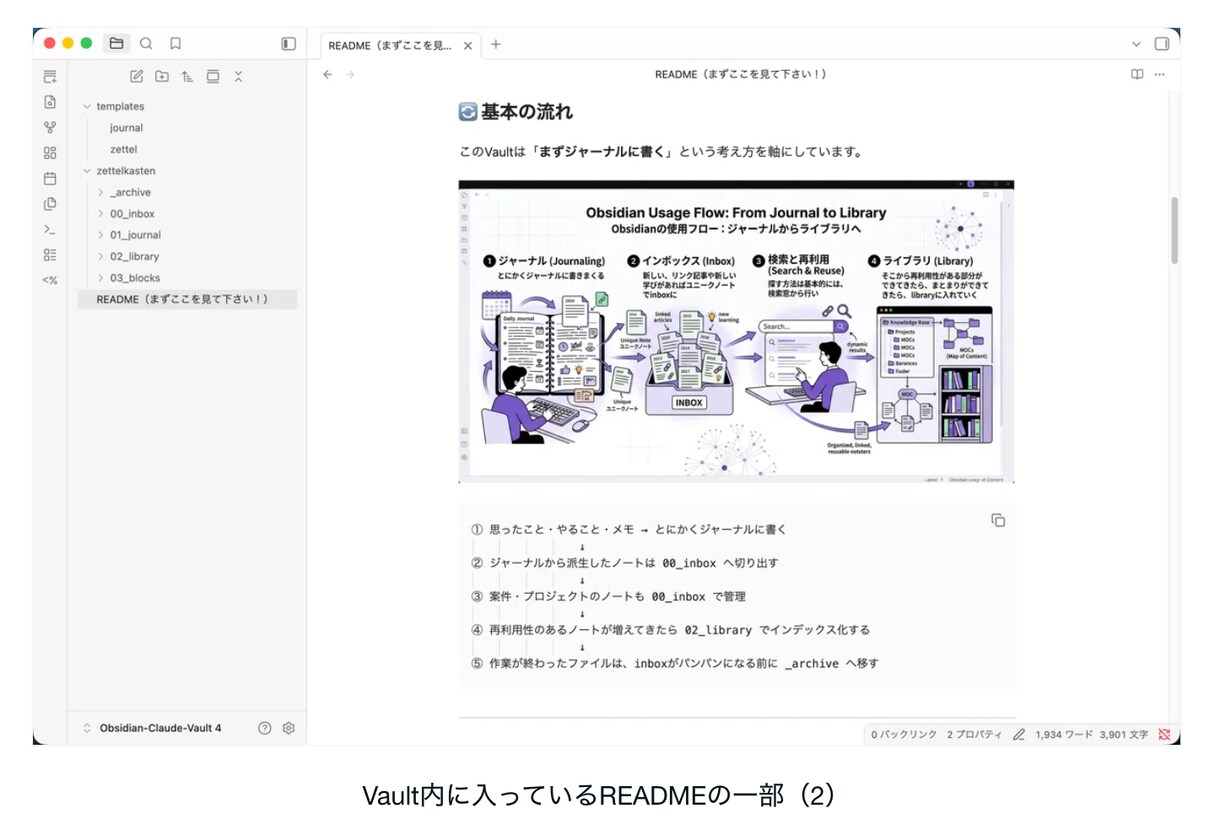
Task: Collapse the zettelkasten folder chevron
Action: pyautogui.click(x=87, y=171)
